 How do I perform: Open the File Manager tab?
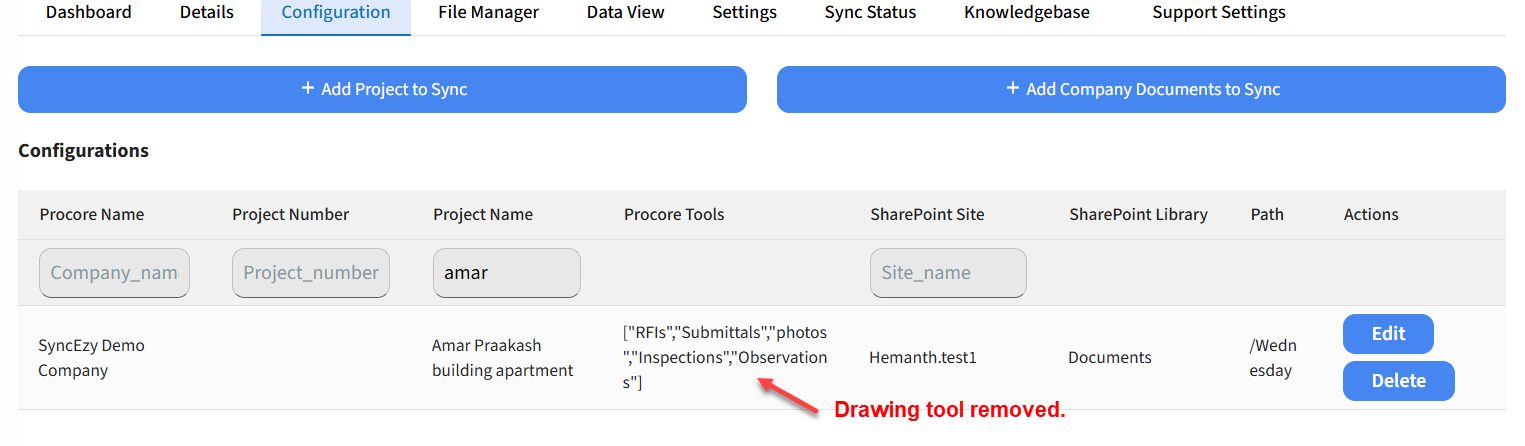[488, 13]
